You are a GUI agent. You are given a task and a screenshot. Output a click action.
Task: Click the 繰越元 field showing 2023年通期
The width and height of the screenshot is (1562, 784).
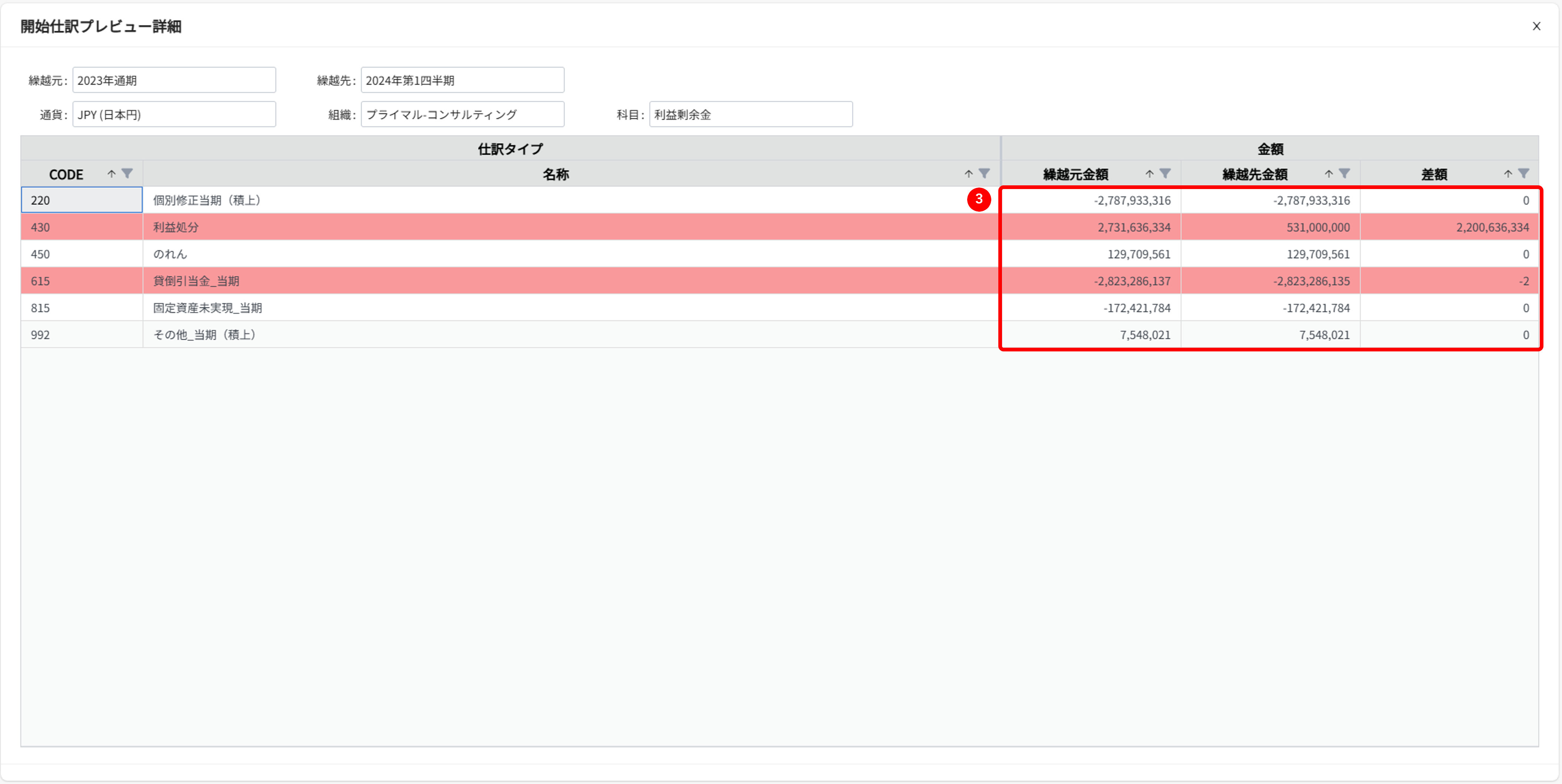coord(174,80)
